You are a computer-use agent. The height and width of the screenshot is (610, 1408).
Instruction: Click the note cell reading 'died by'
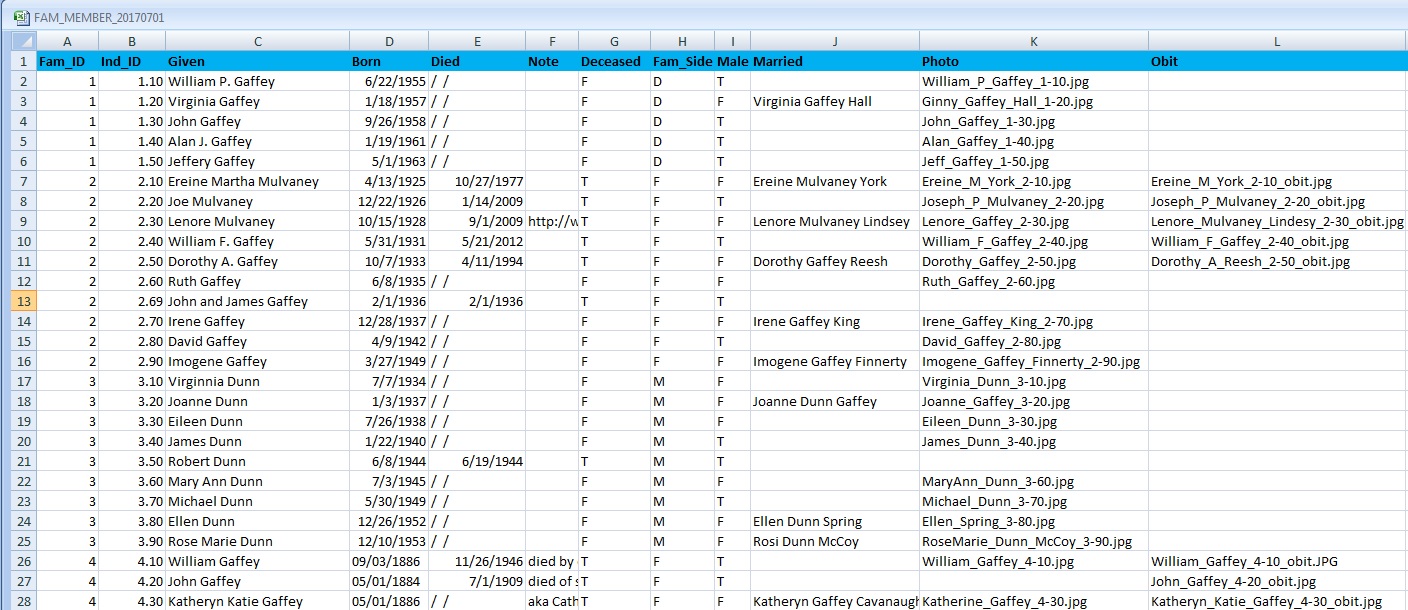click(x=552, y=561)
